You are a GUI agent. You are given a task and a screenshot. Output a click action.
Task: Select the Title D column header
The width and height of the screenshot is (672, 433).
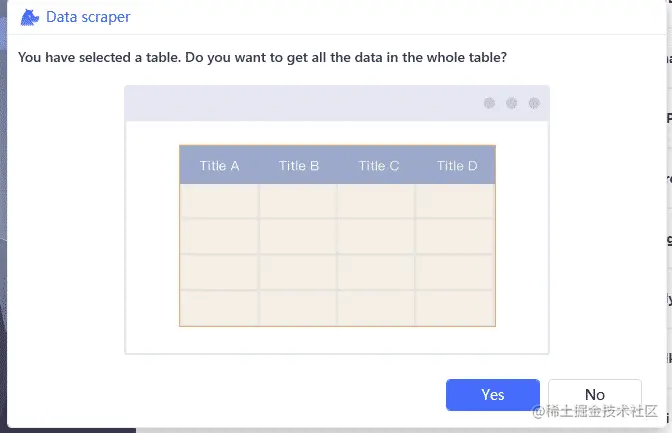[457, 166]
